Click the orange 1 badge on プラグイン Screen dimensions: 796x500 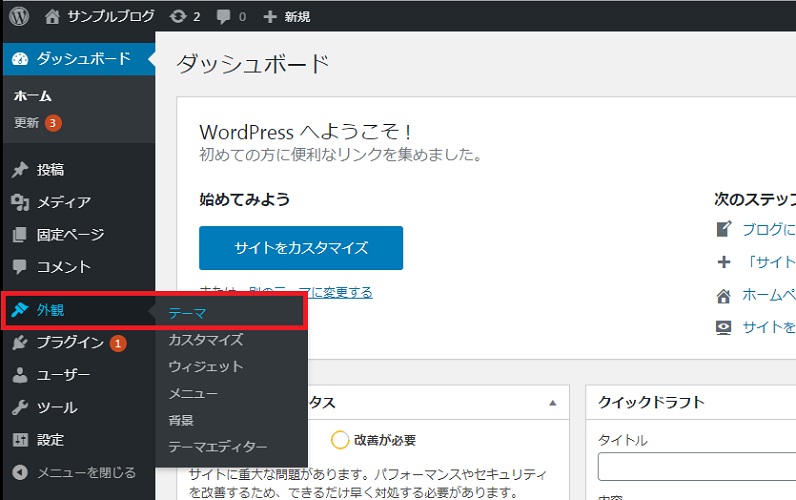(x=118, y=344)
